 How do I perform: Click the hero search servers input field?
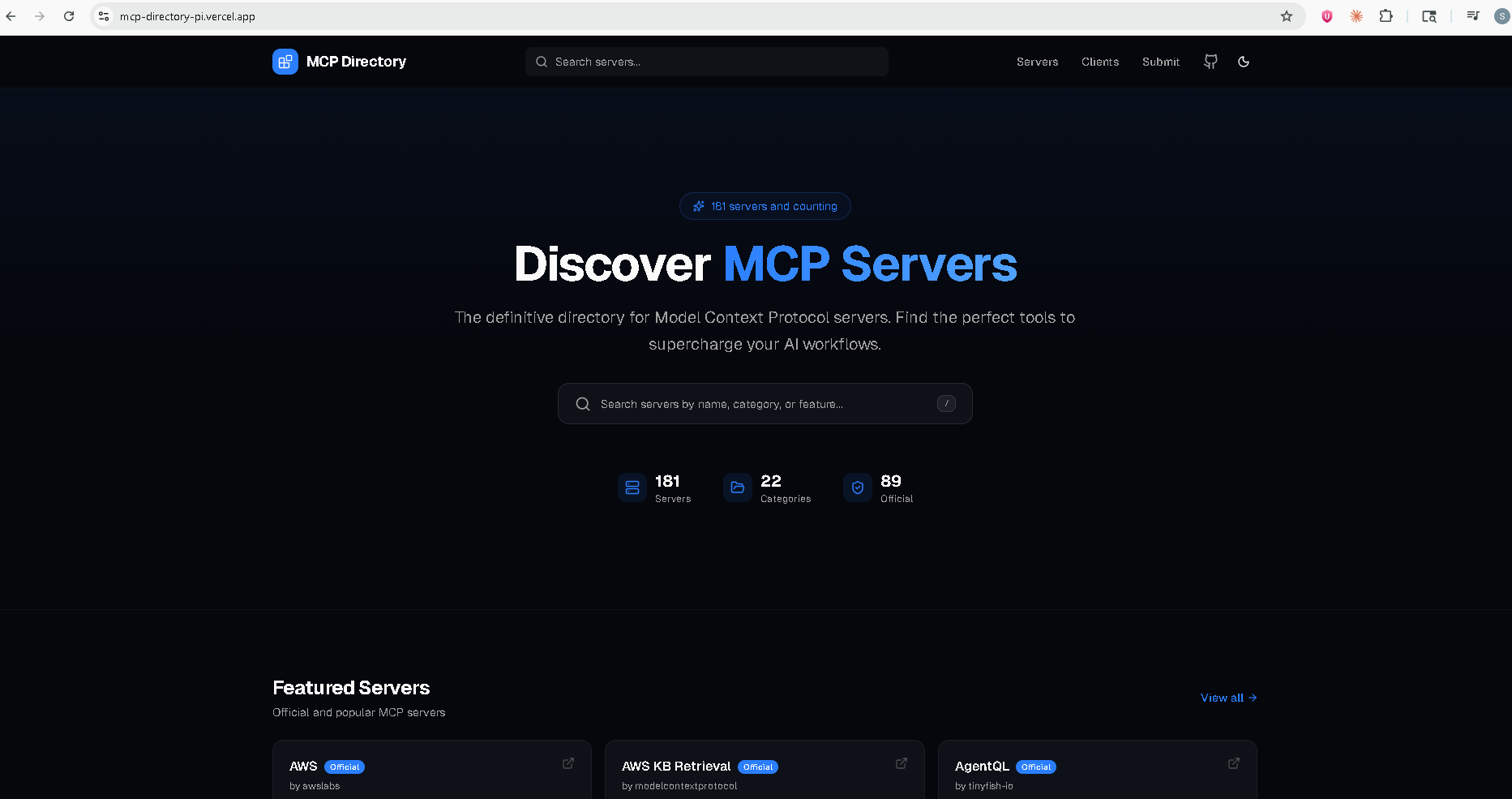point(765,403)
